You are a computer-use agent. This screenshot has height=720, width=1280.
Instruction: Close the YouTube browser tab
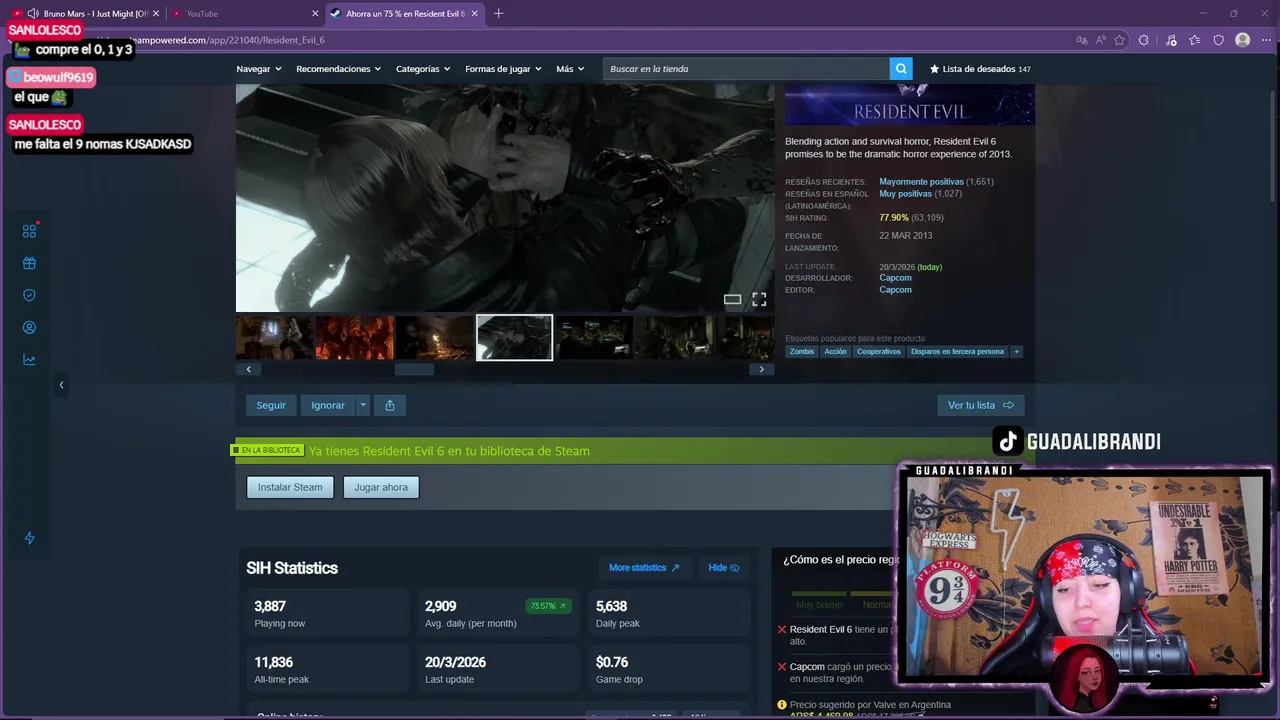coord(315,13)
